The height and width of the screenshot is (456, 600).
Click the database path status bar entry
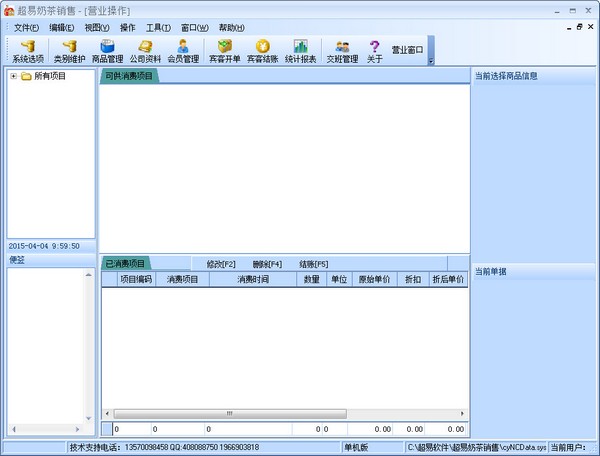pyautogui.click(x=477, y=447)
